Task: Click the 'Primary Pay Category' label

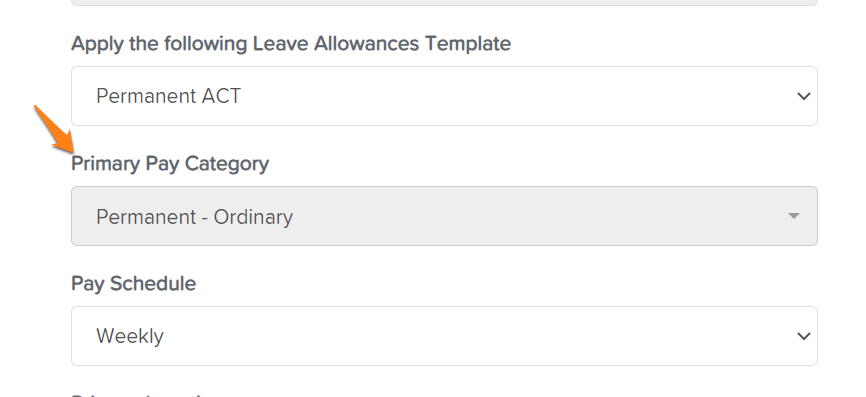Action: point(170,163)
